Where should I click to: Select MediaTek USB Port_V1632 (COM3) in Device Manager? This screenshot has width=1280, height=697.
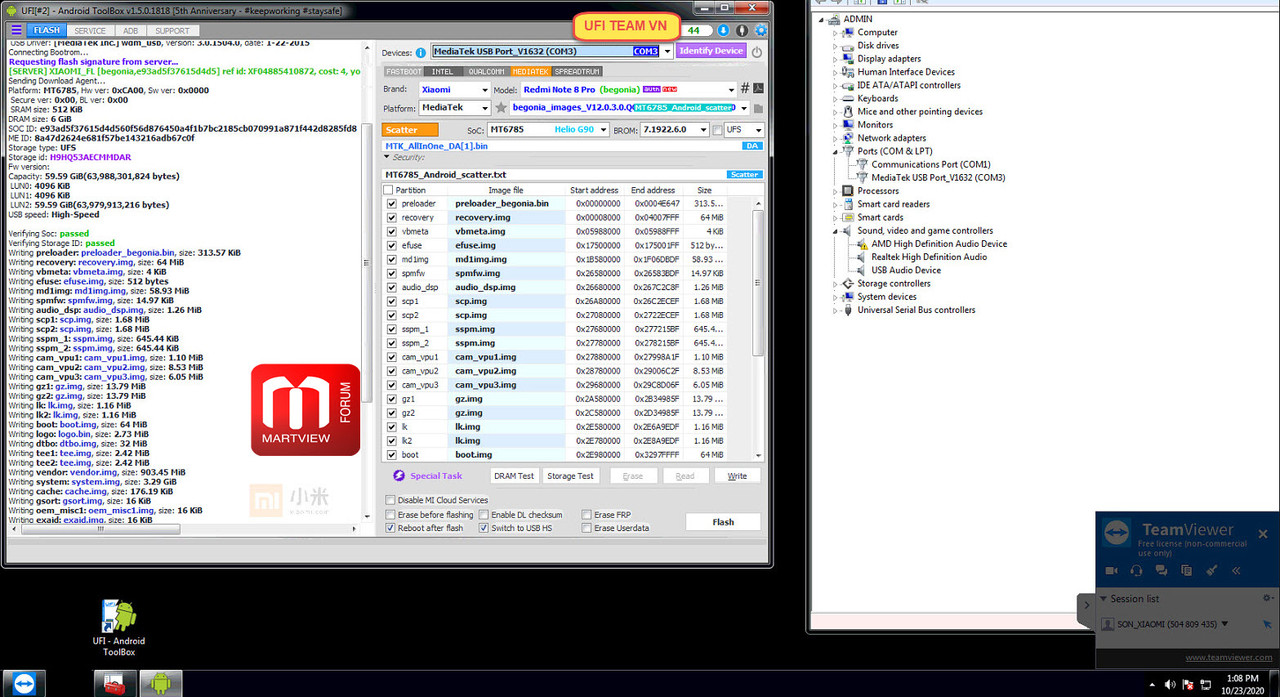(x=938, y=178)
